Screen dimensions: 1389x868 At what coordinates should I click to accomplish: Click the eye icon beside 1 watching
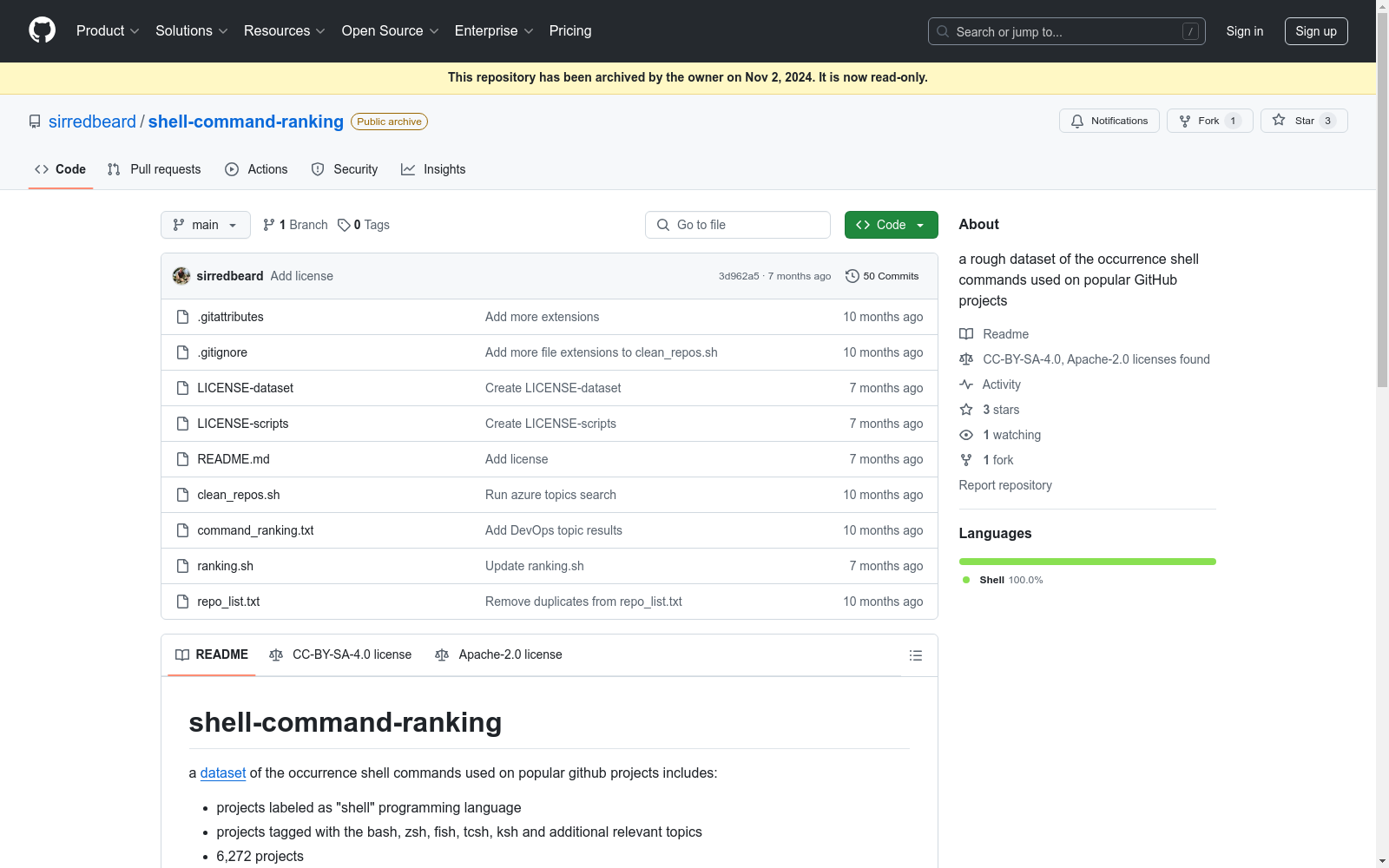pos(966,435)
